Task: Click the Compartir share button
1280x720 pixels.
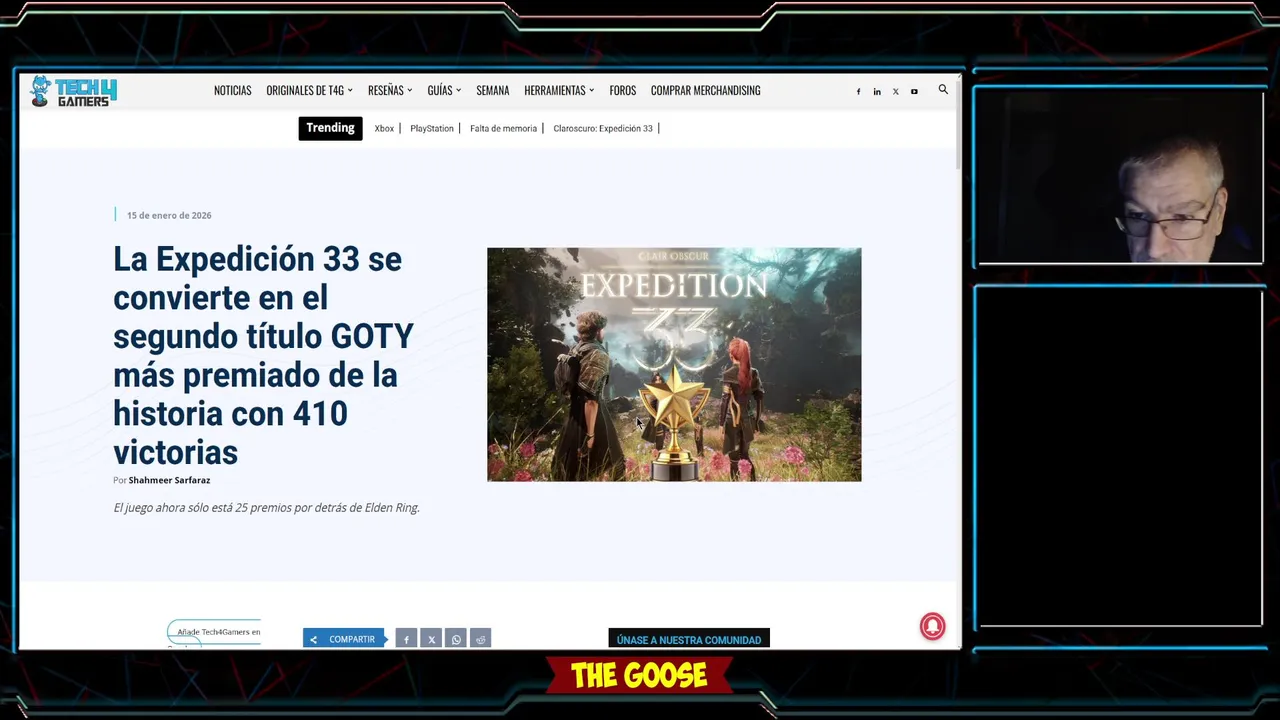Action: pos(344,639)
